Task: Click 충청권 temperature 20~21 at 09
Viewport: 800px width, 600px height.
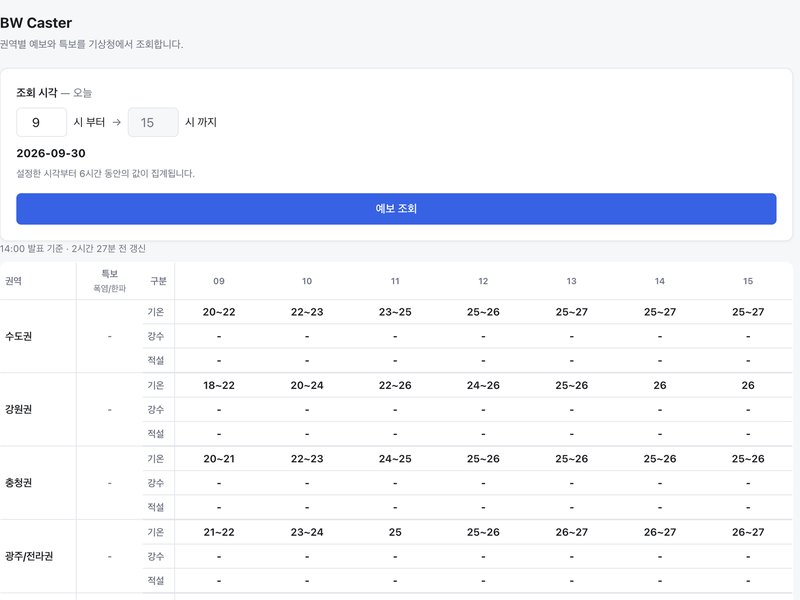Action: click(219, 459)
